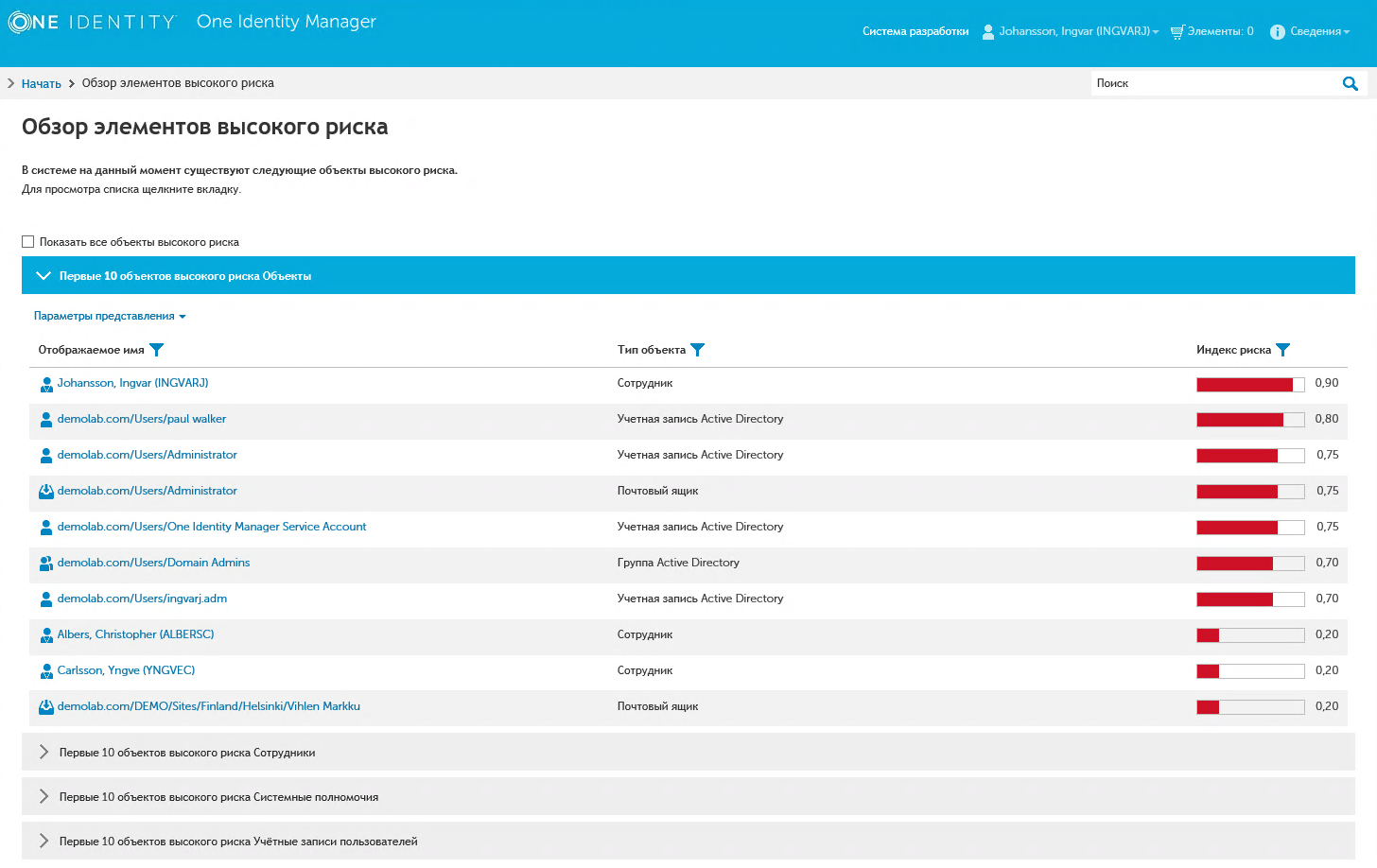Open the Сведения dropdown menu

(x=1319, y=31)
